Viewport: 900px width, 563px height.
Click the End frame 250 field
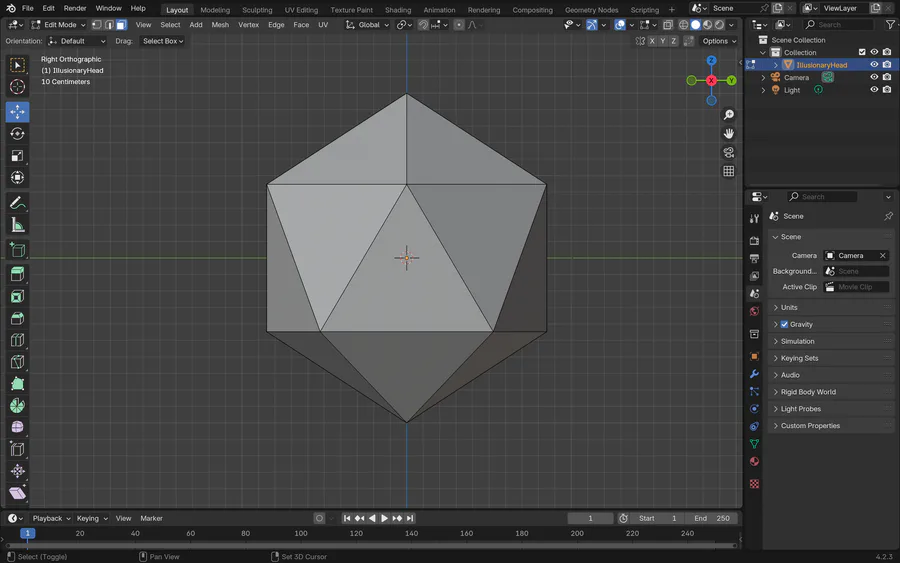coord(712,518)
